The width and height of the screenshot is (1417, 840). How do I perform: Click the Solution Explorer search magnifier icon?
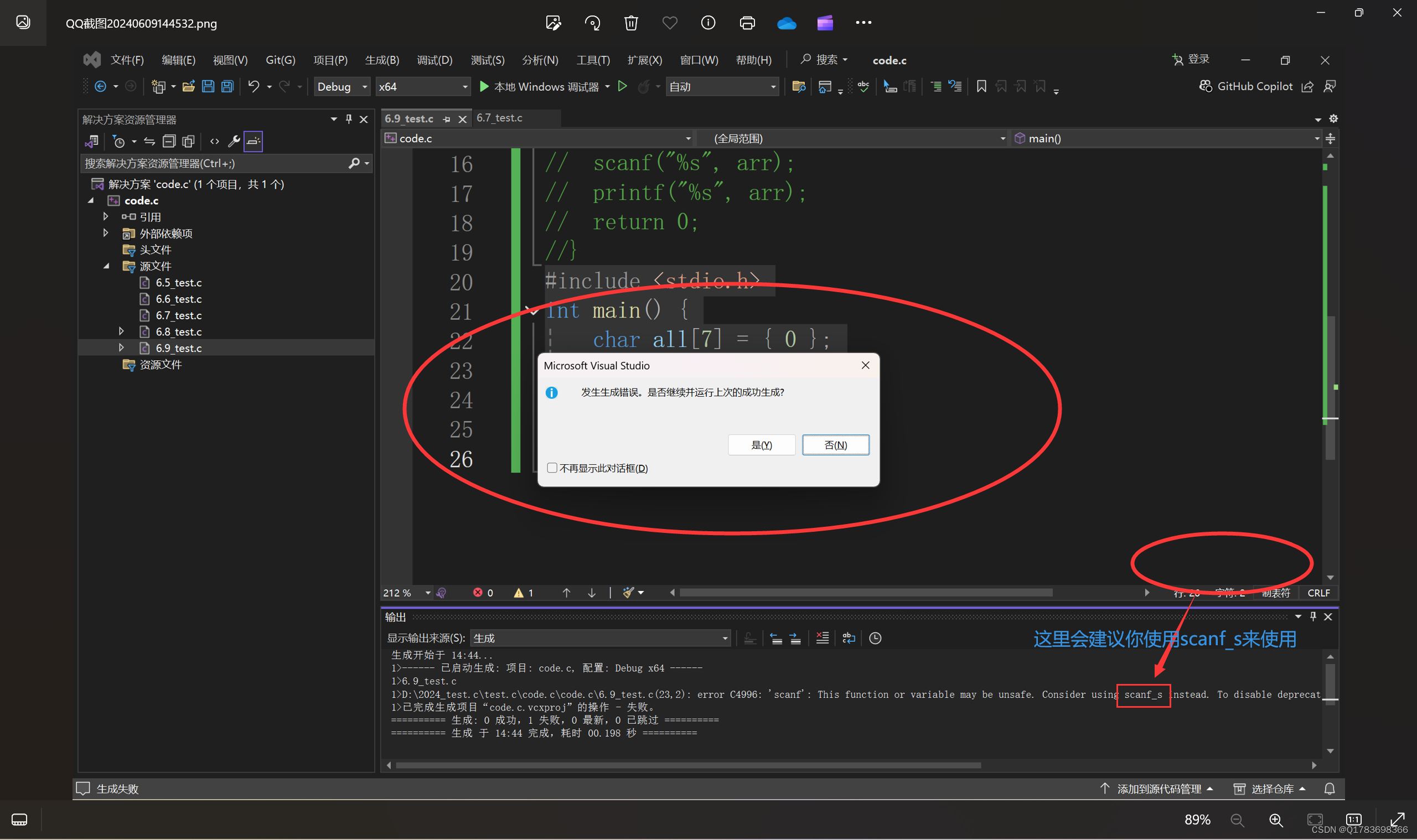click(354, 163)
